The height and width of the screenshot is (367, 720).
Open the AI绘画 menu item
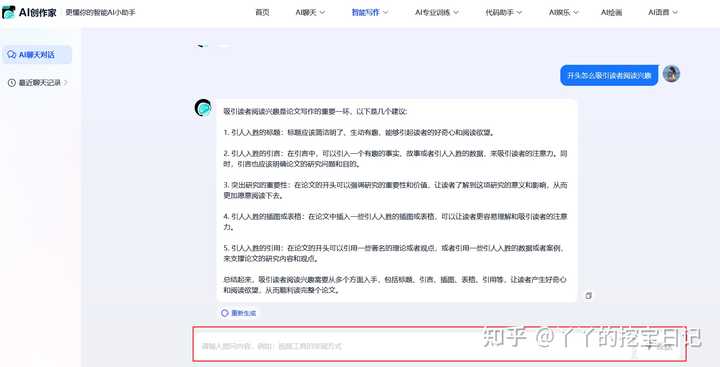611,12
